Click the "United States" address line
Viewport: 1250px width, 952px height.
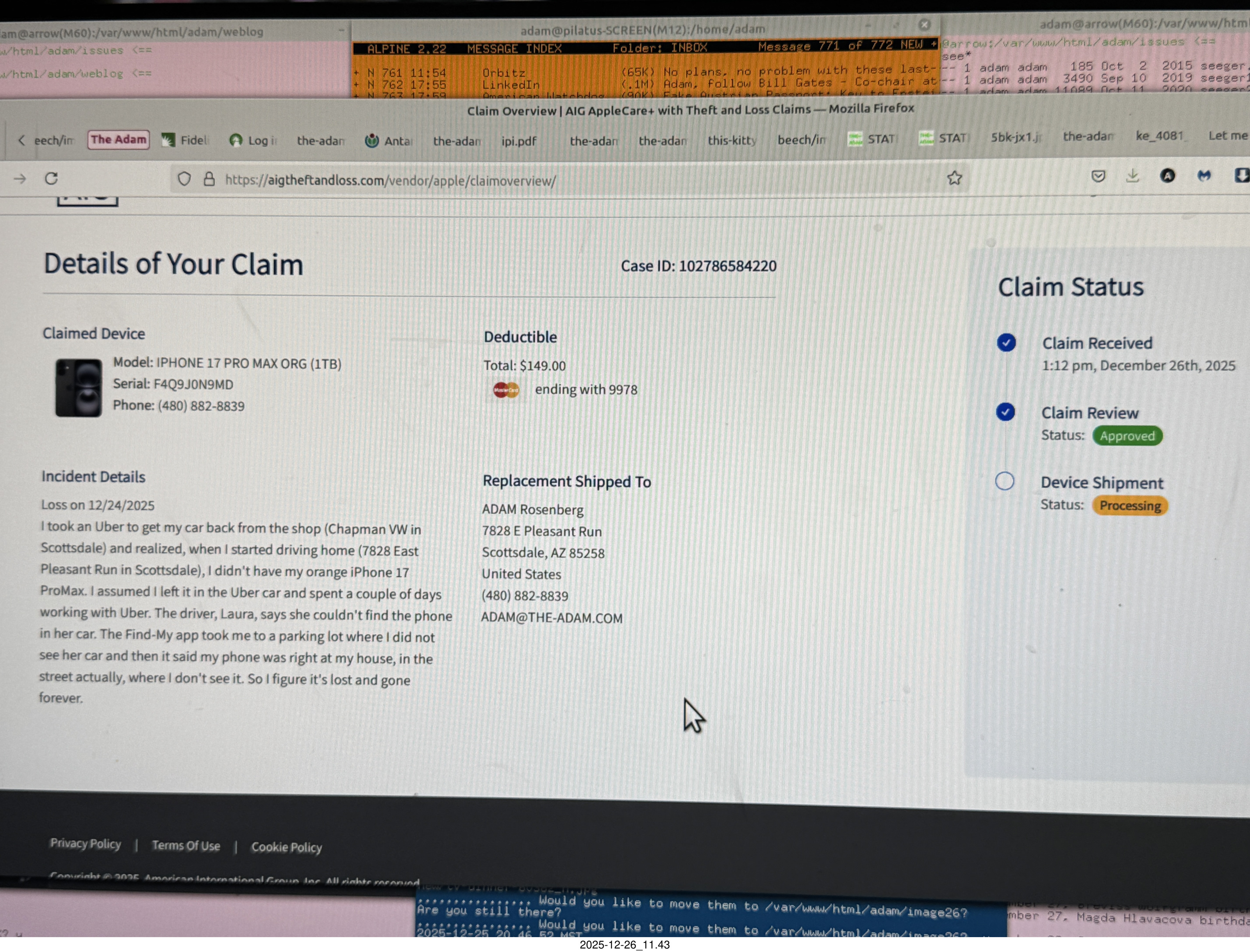pos(521,574)
